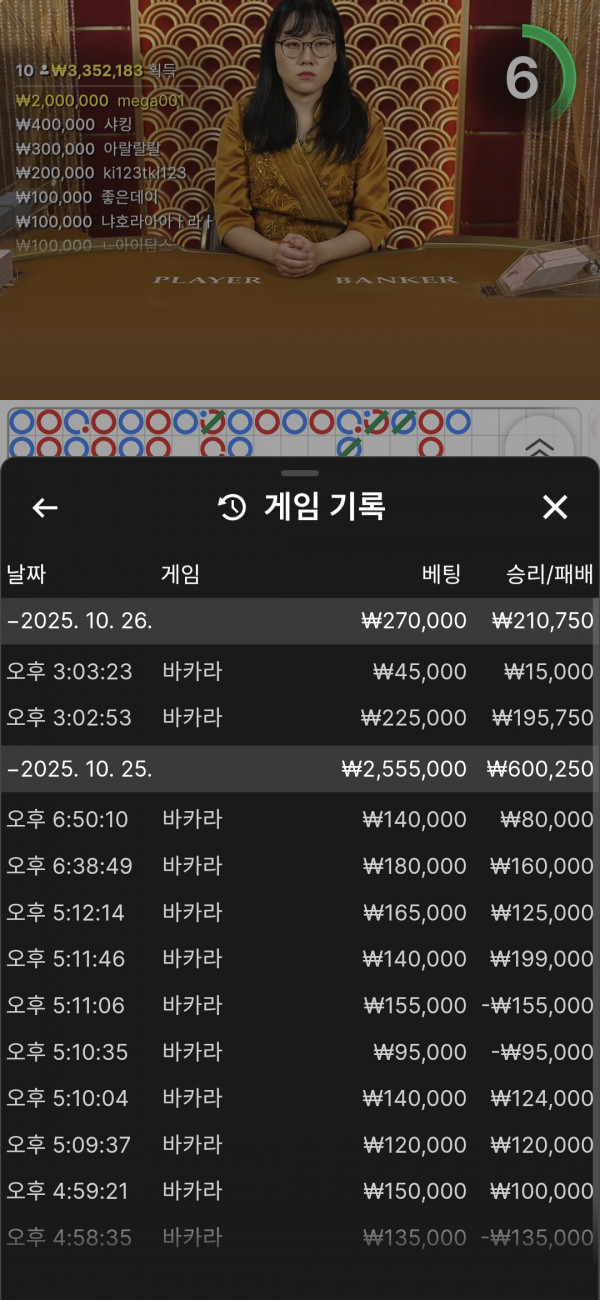Tap the 오후 4:59:21 baccarat record

point(300,1191)
